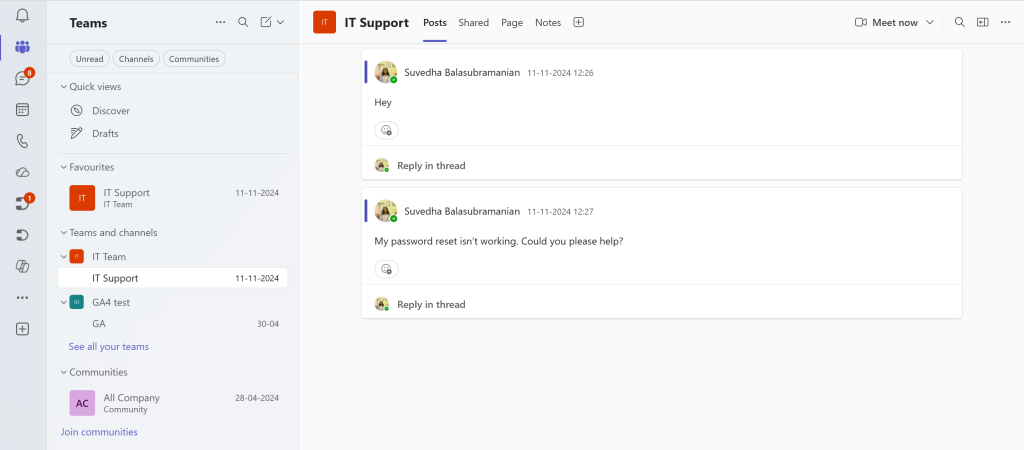Collapse the Communities section
The width and height of the screenshot is (1024, 450).
(x=64, y=372)
